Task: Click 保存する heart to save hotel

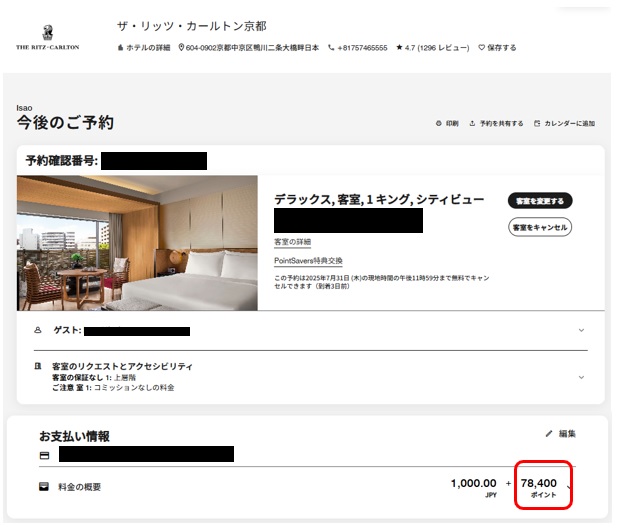Action: point(497,48)
